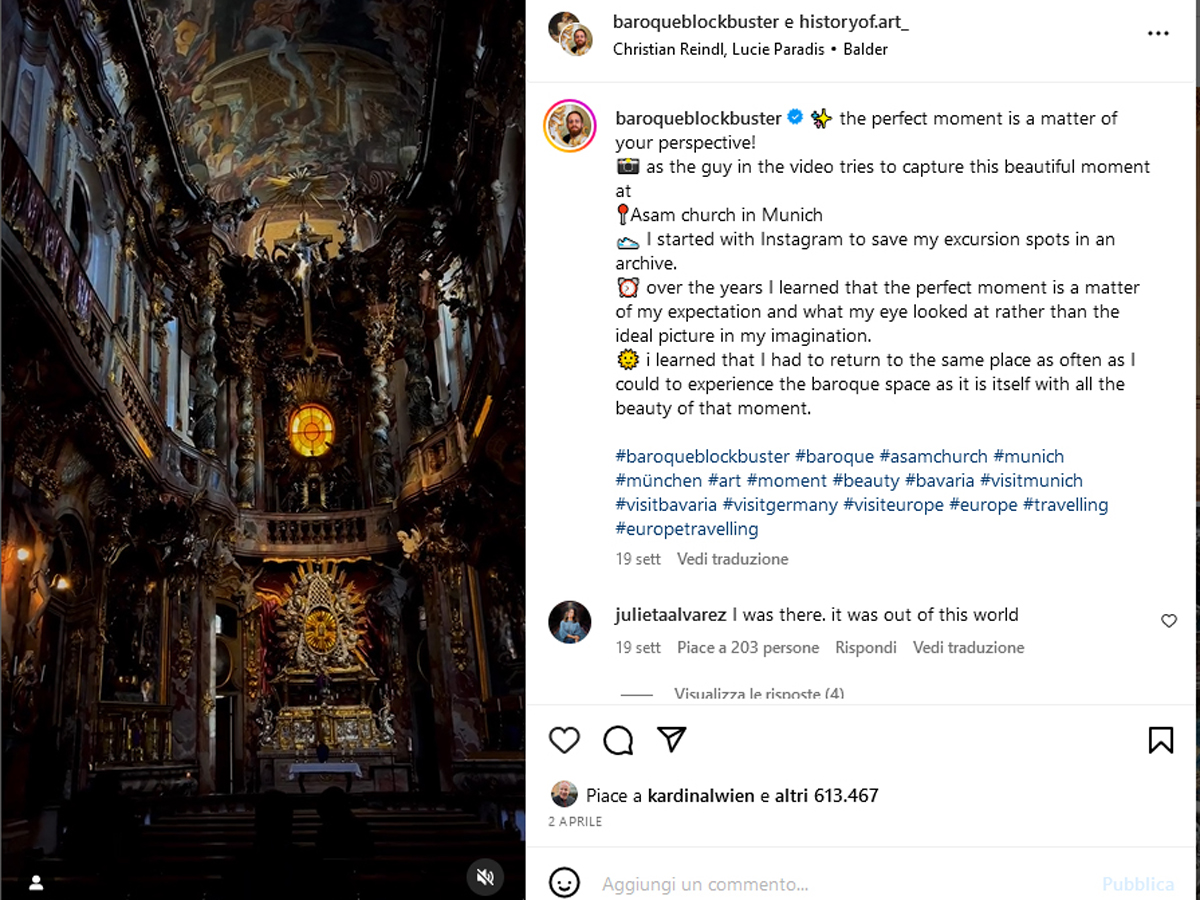Like the post with heart icon
Image resolution: width=1200 pixels, height=900 pixels.
pos(565,740)
